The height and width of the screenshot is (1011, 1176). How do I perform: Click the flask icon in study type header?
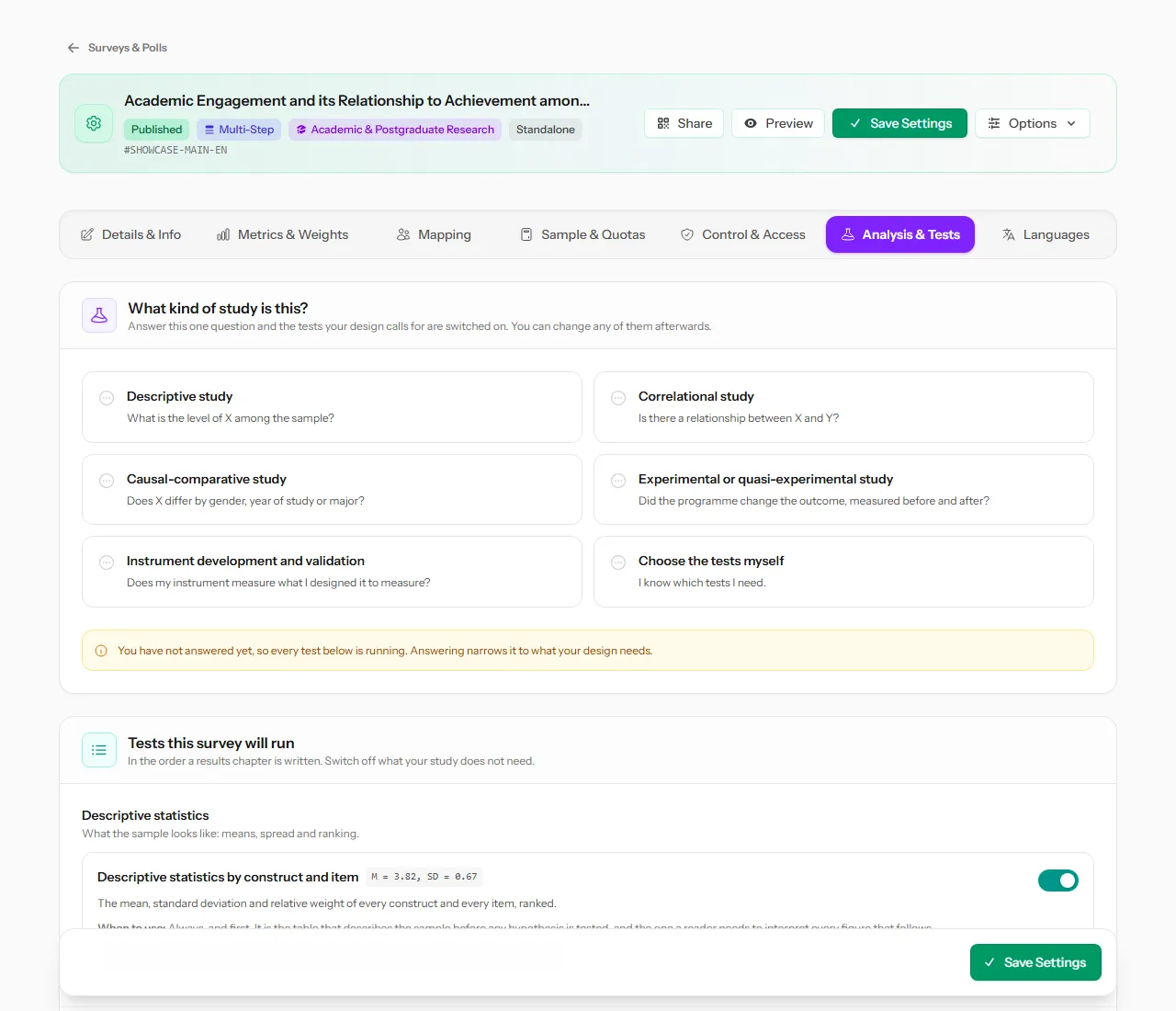click(x=99, y=315)
